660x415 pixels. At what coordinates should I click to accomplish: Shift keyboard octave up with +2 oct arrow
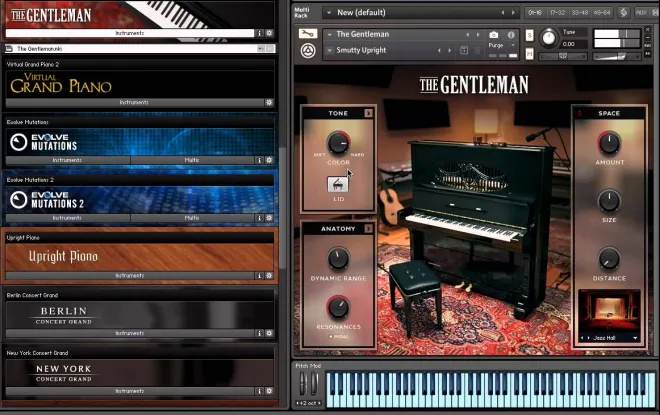(319, 403)
